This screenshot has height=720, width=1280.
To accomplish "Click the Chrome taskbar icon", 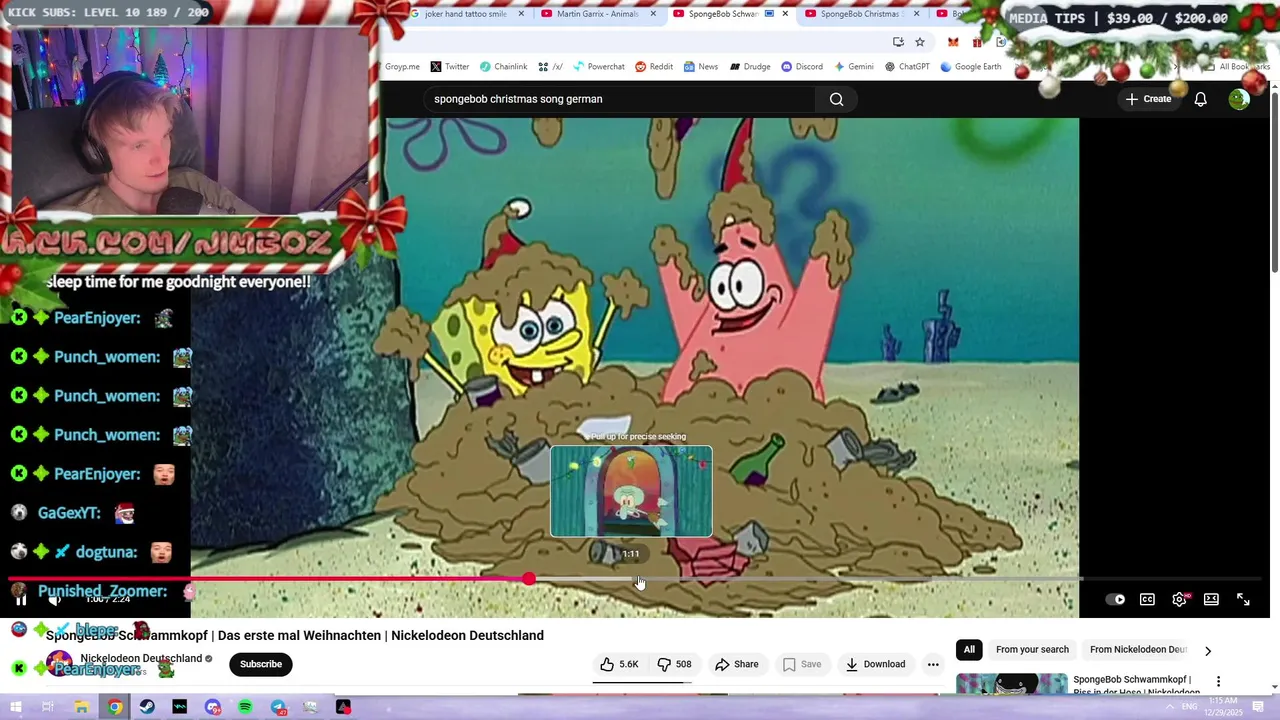I will pos(115,707).
